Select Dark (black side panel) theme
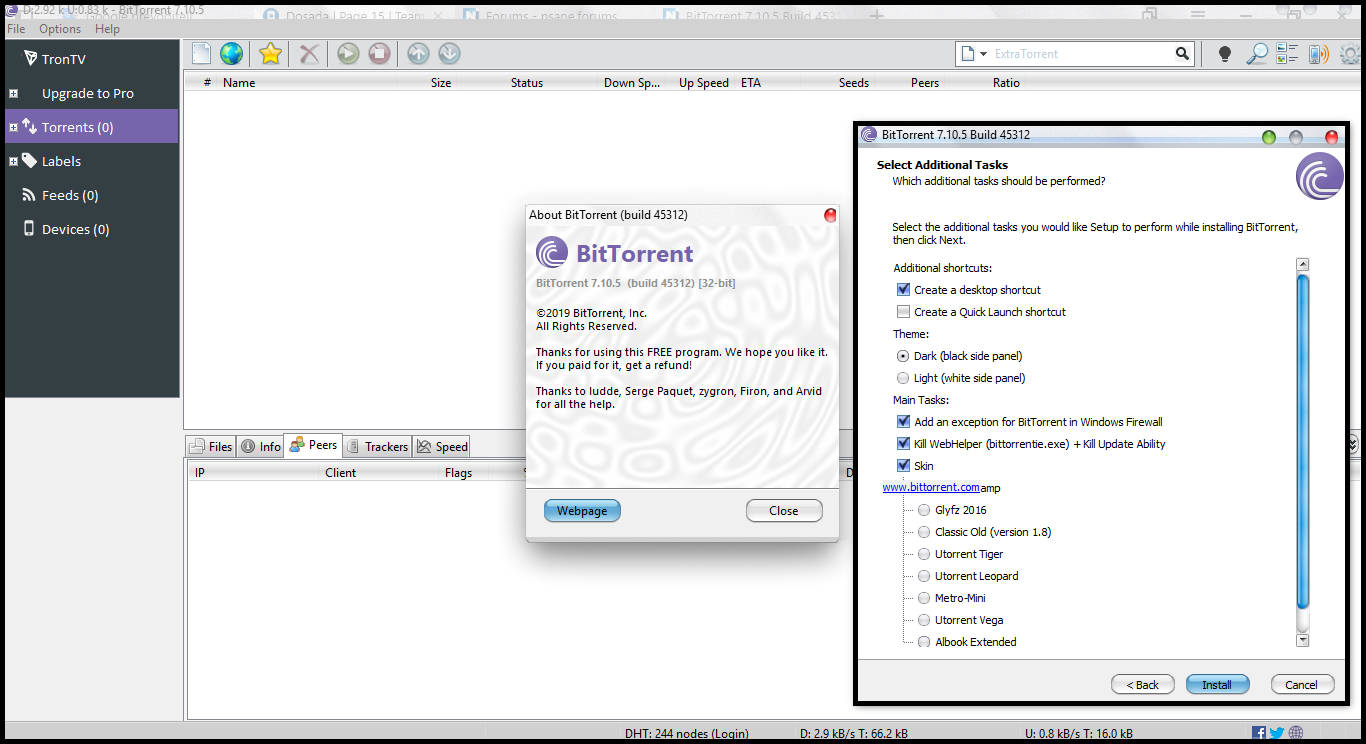The height and width of the screenshot is (744, 1366). pyautogui.click(x=903, y=355)
